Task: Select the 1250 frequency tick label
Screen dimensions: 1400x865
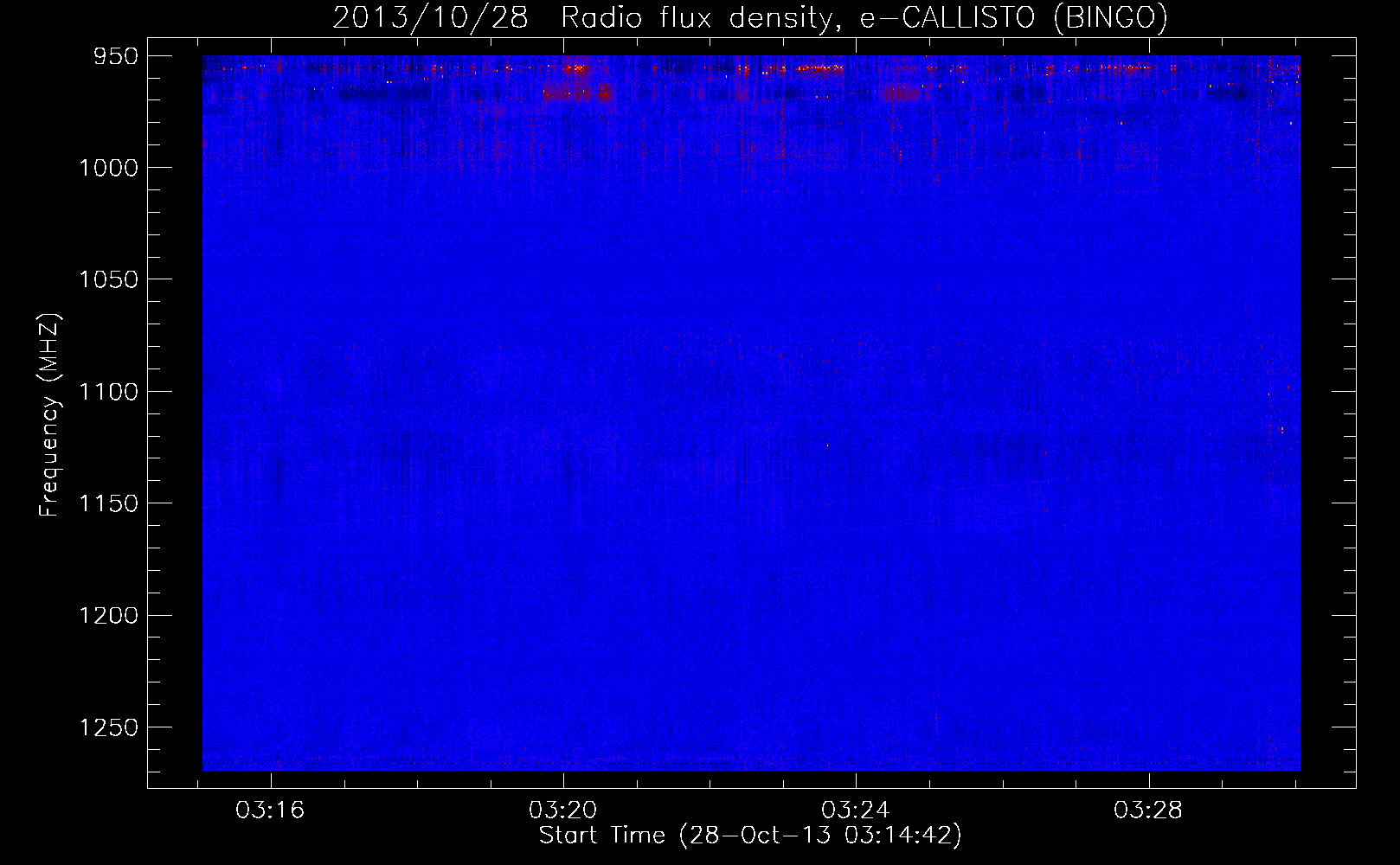Action: tap(109, 727)
